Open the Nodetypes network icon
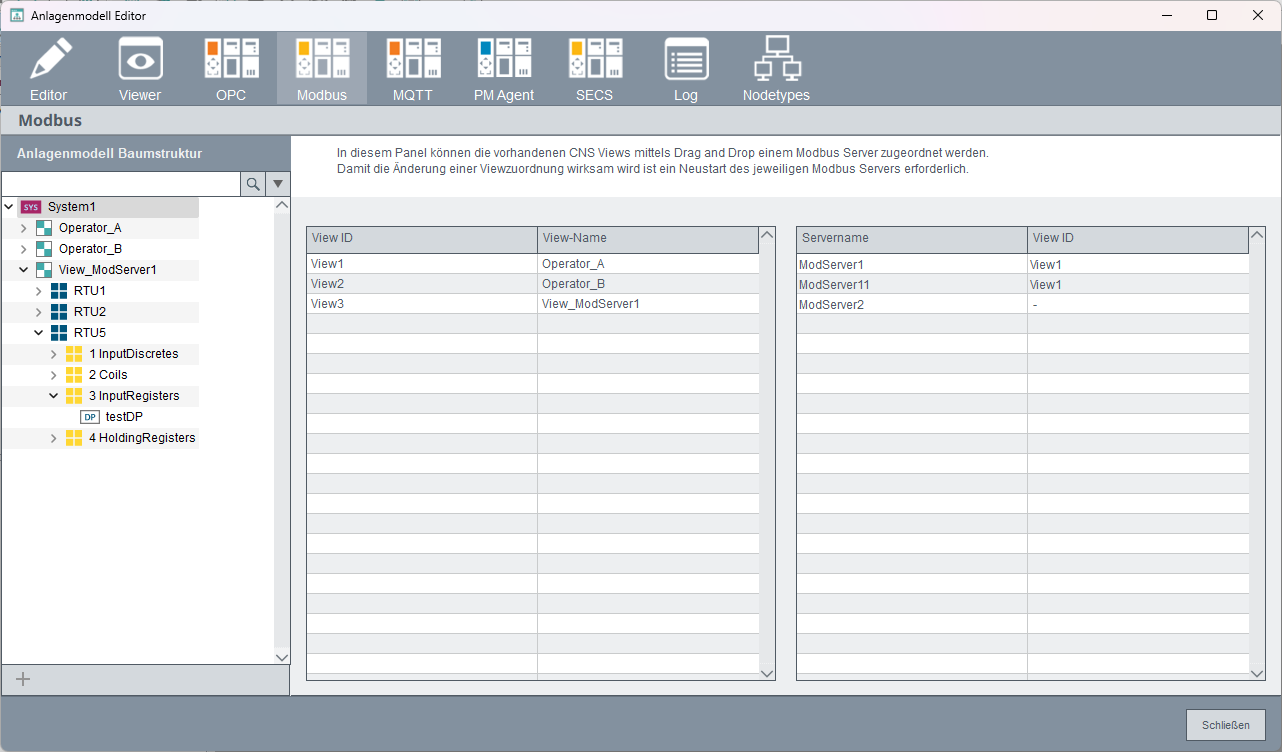The height and width of the screenshot is (752, 1282). (776, 69)
